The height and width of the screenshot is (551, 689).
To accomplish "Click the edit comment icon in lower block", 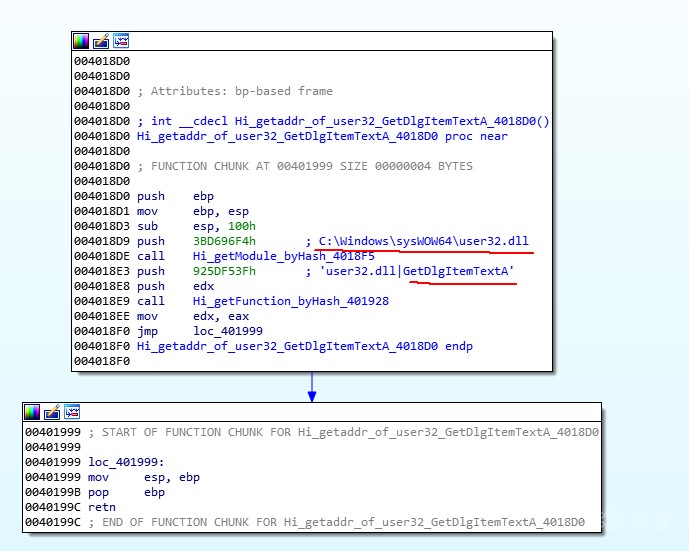I will (52, 412).
